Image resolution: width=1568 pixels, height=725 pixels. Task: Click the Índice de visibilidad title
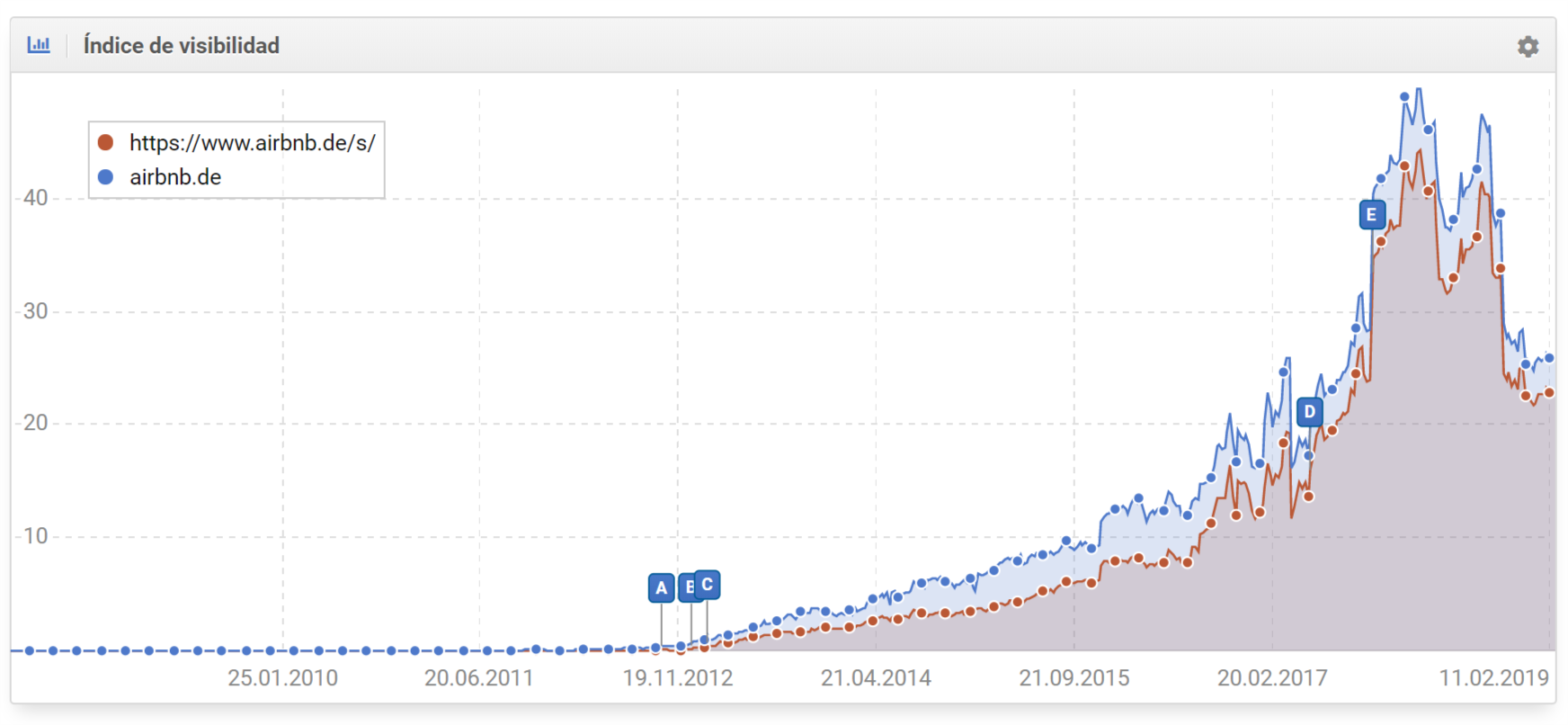[x=182, y=45]
